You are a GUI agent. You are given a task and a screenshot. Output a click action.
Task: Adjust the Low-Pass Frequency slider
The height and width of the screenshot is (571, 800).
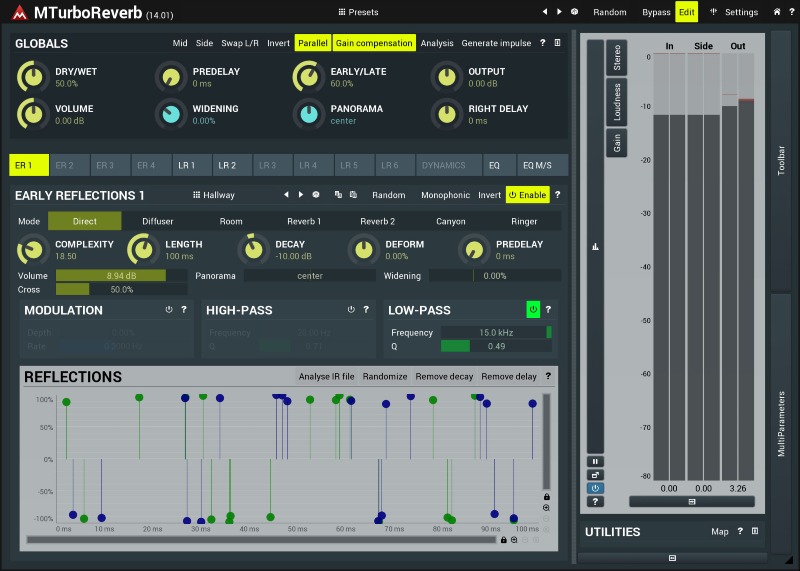point(496,332)
